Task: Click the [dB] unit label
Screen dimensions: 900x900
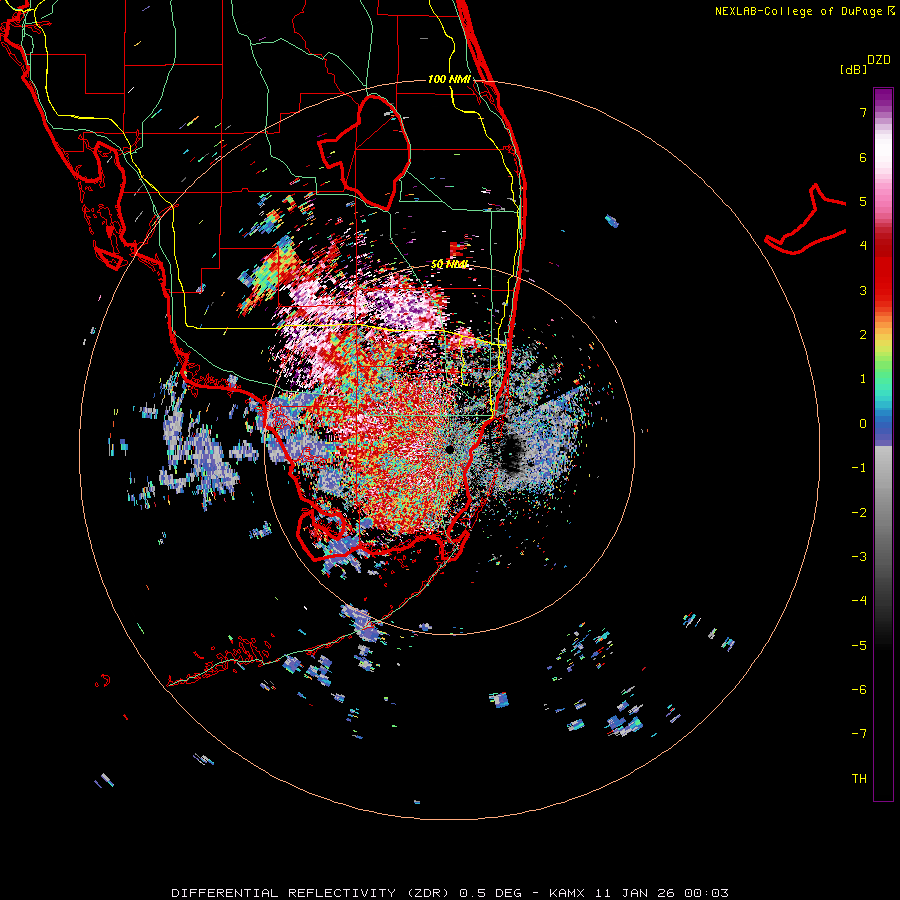Action: click(x=854, y=69)
